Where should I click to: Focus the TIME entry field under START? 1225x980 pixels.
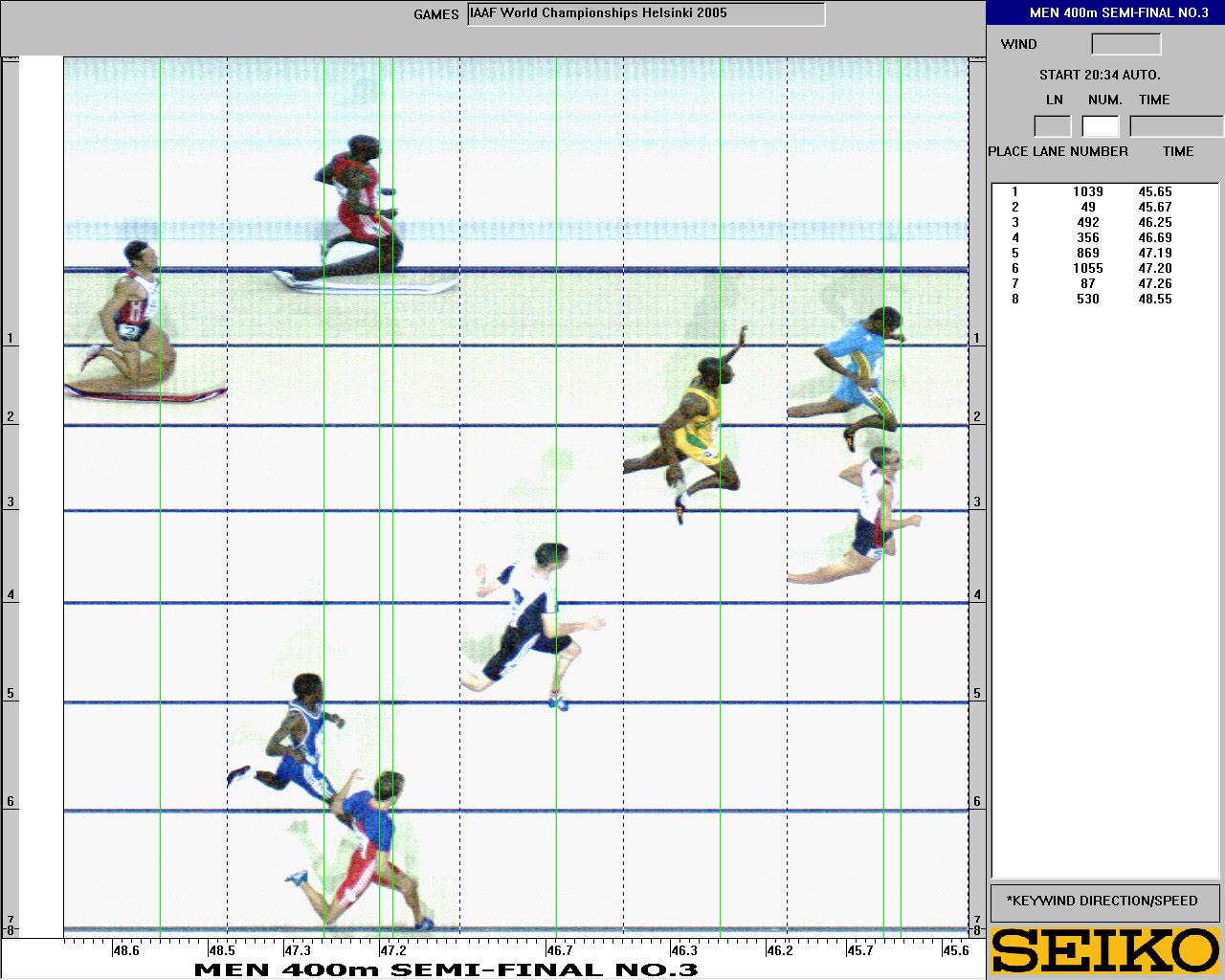tap(1175, 126)
